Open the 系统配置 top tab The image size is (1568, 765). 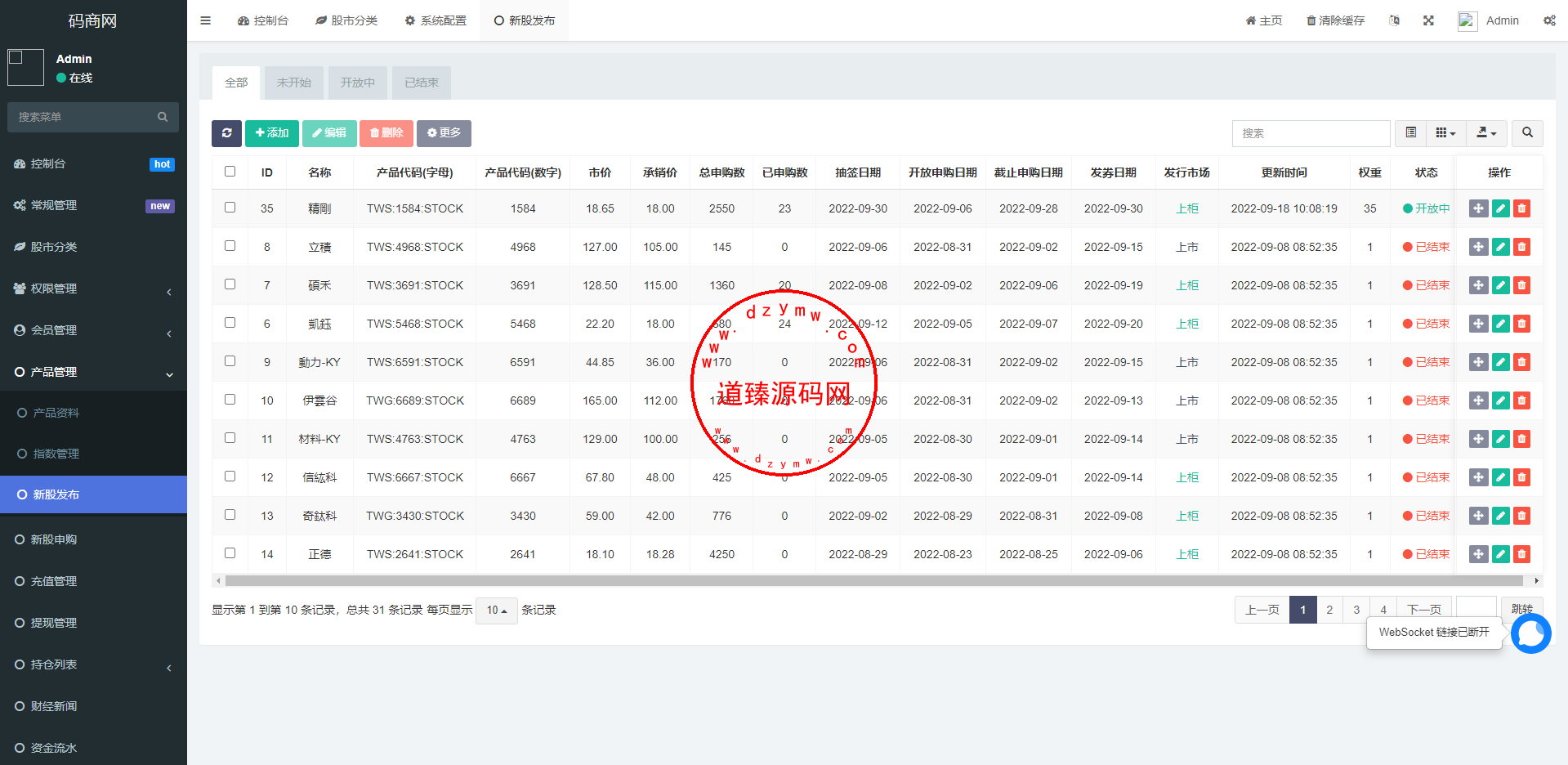click(x=436, y=20)
